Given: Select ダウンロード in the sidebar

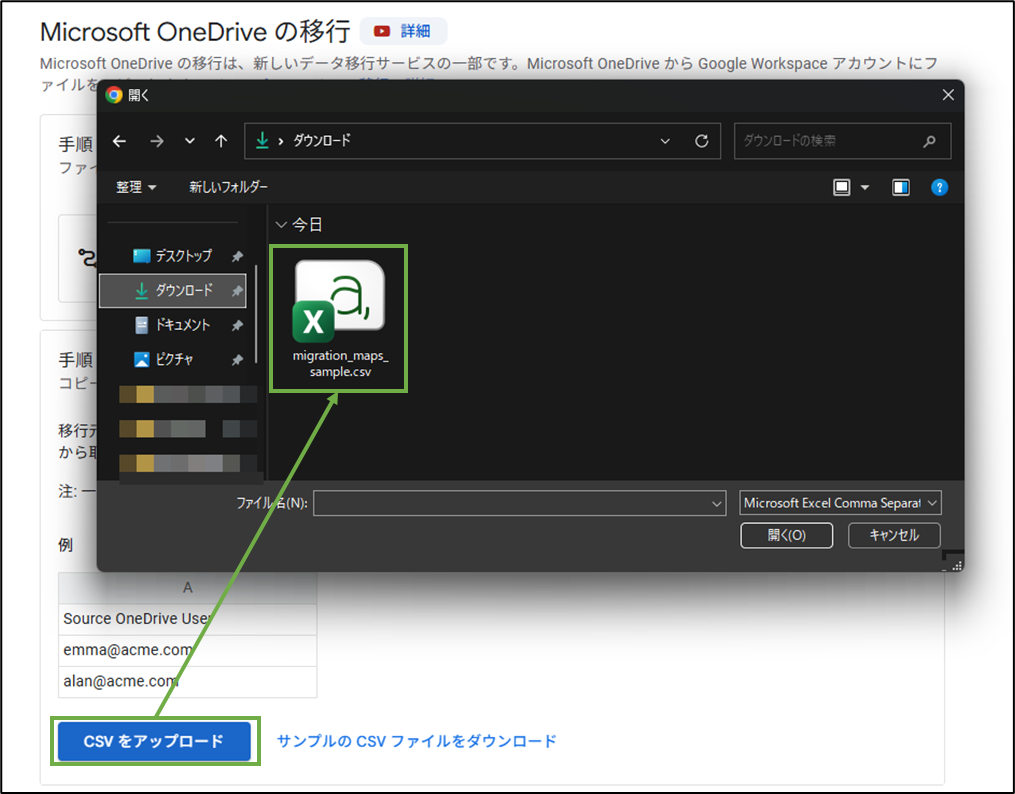Looking at the screenshot, I should (173, 291).
